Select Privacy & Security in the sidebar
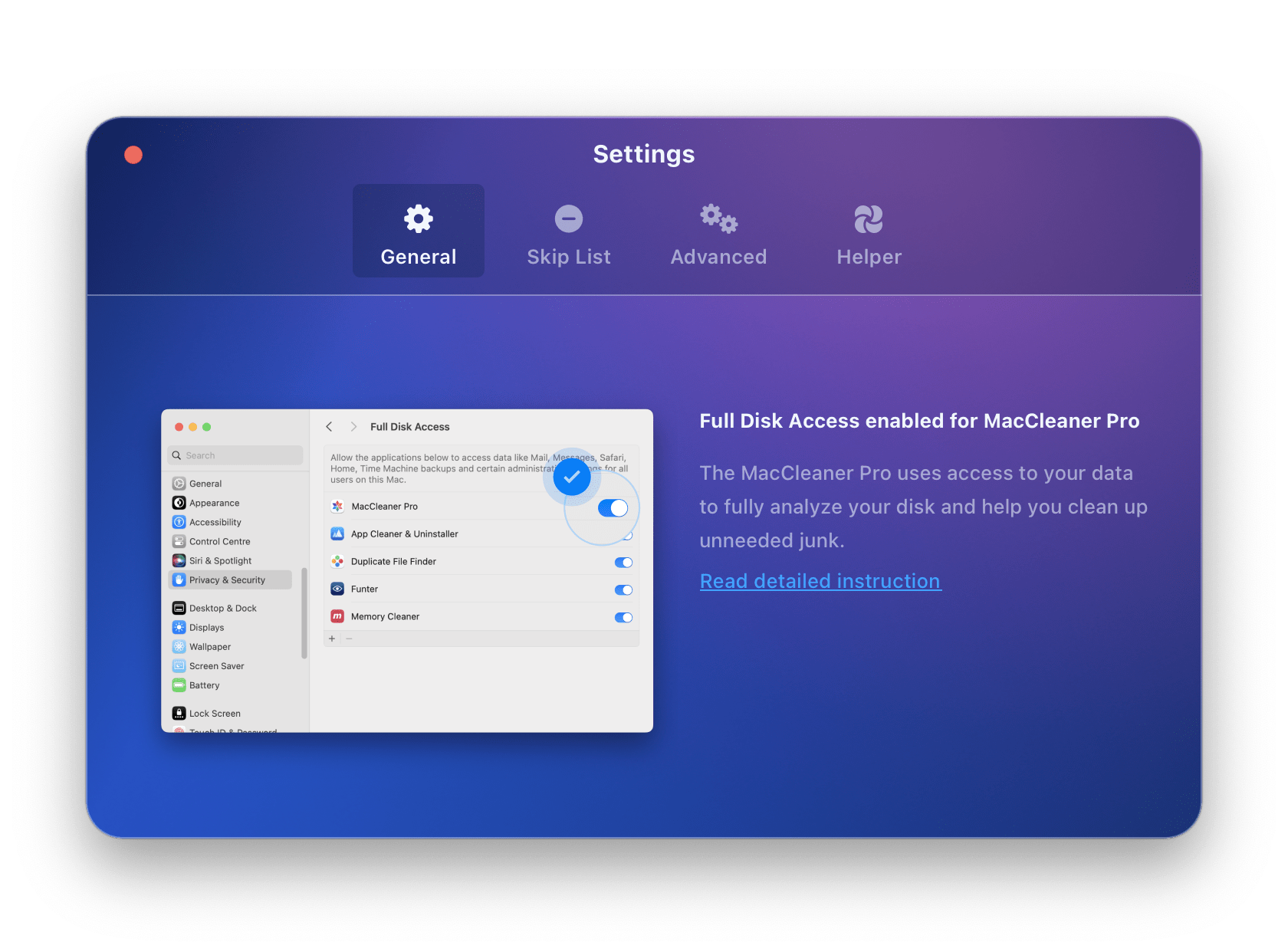 click(x=230, y=580)
